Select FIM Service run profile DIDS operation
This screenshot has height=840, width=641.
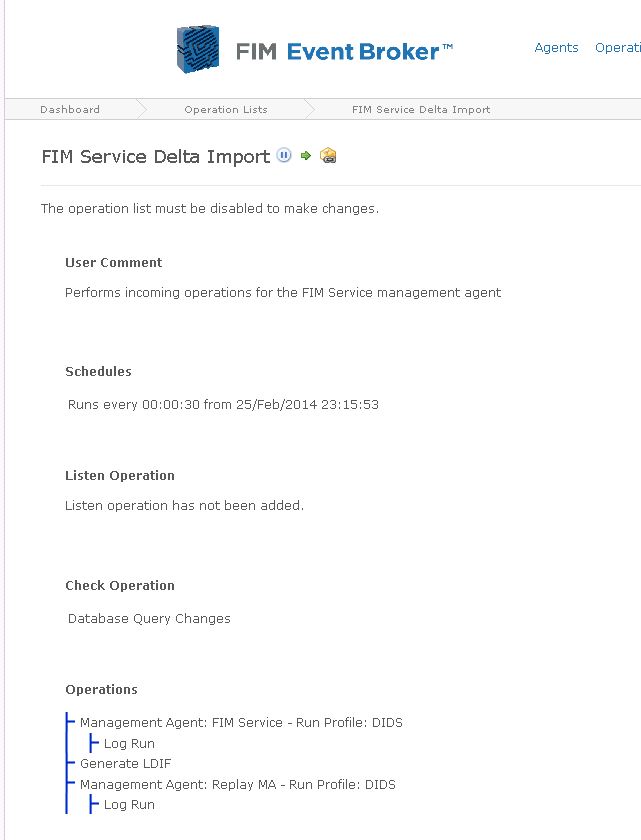pyautogui.click(x=241, y=723)
